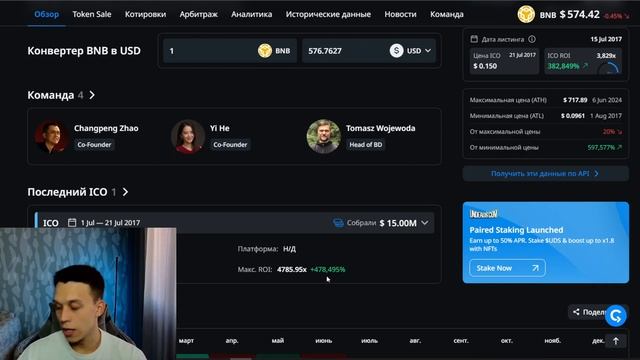The image size is (640, 360).
Task: Open Исторические данные tab
Action: pos(328,14)
